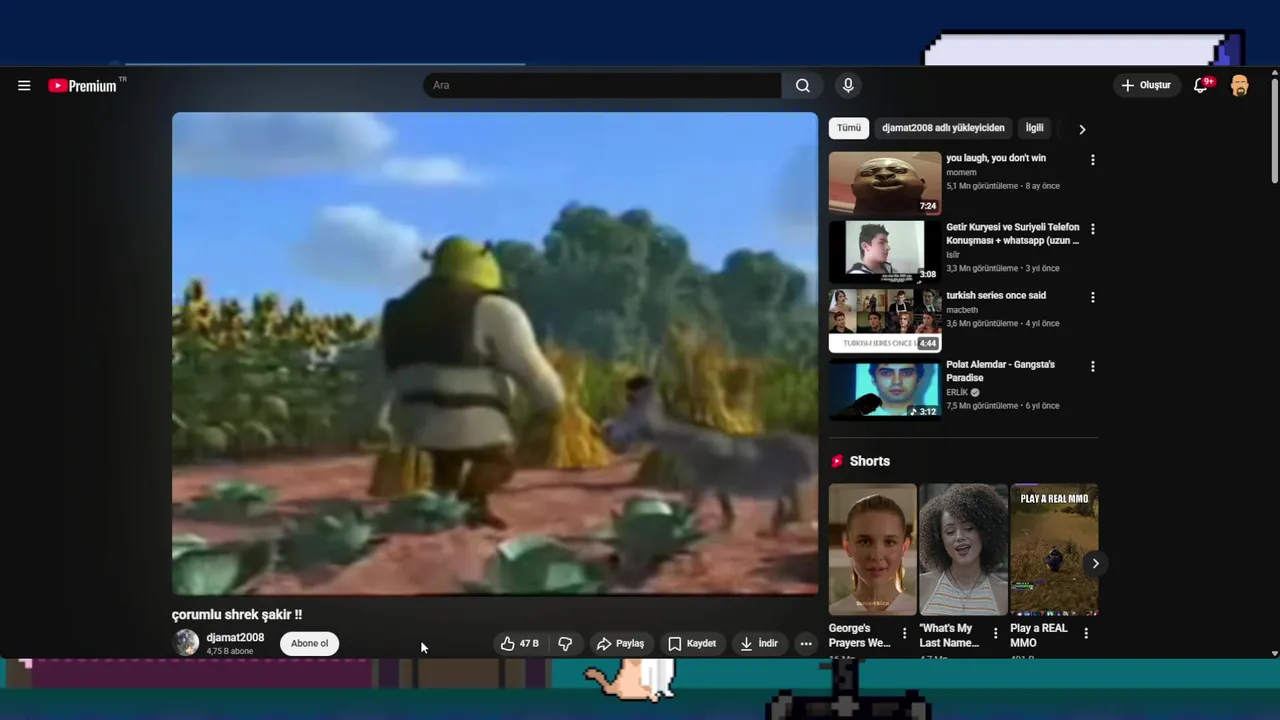Image resolution: width=1280 pixels, height=720 pixels.
Task: Open 'turkish series once said' thumbnail
Action: [885, 321]
